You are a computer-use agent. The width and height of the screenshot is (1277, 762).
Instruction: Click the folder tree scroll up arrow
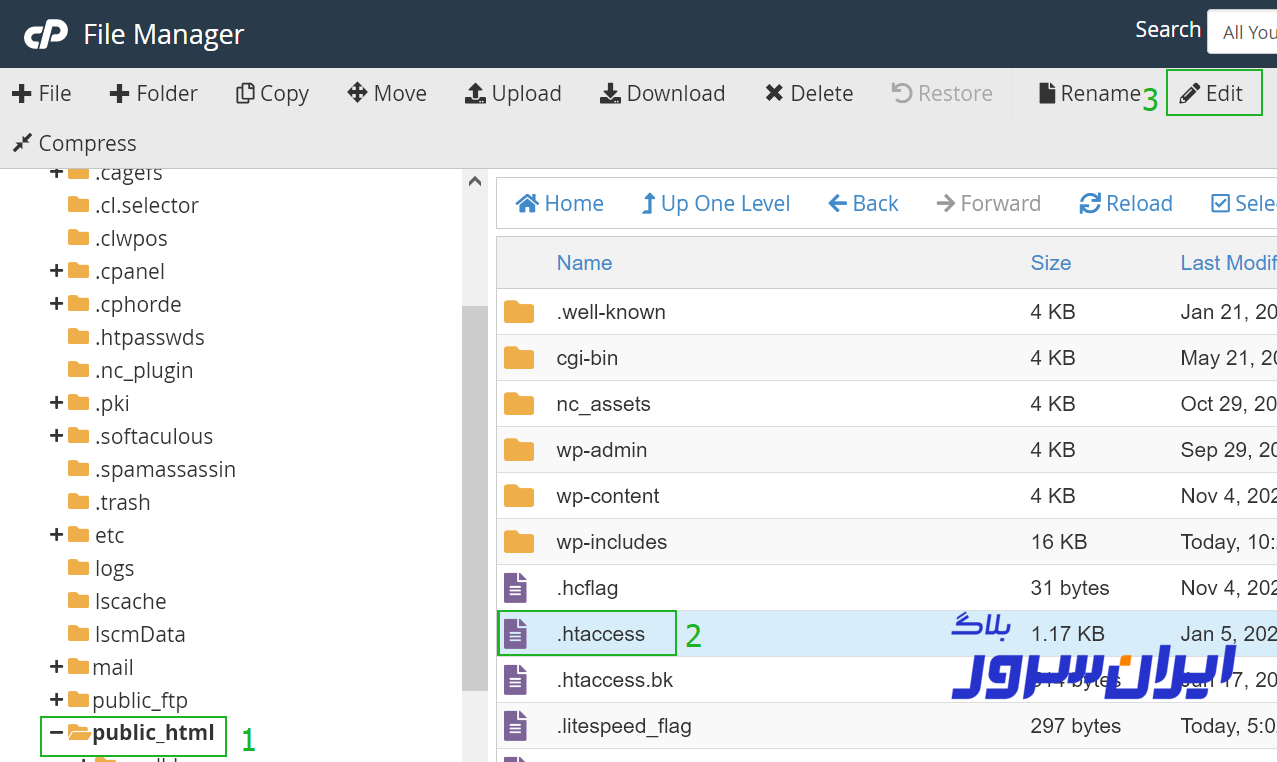pos(475,182)
